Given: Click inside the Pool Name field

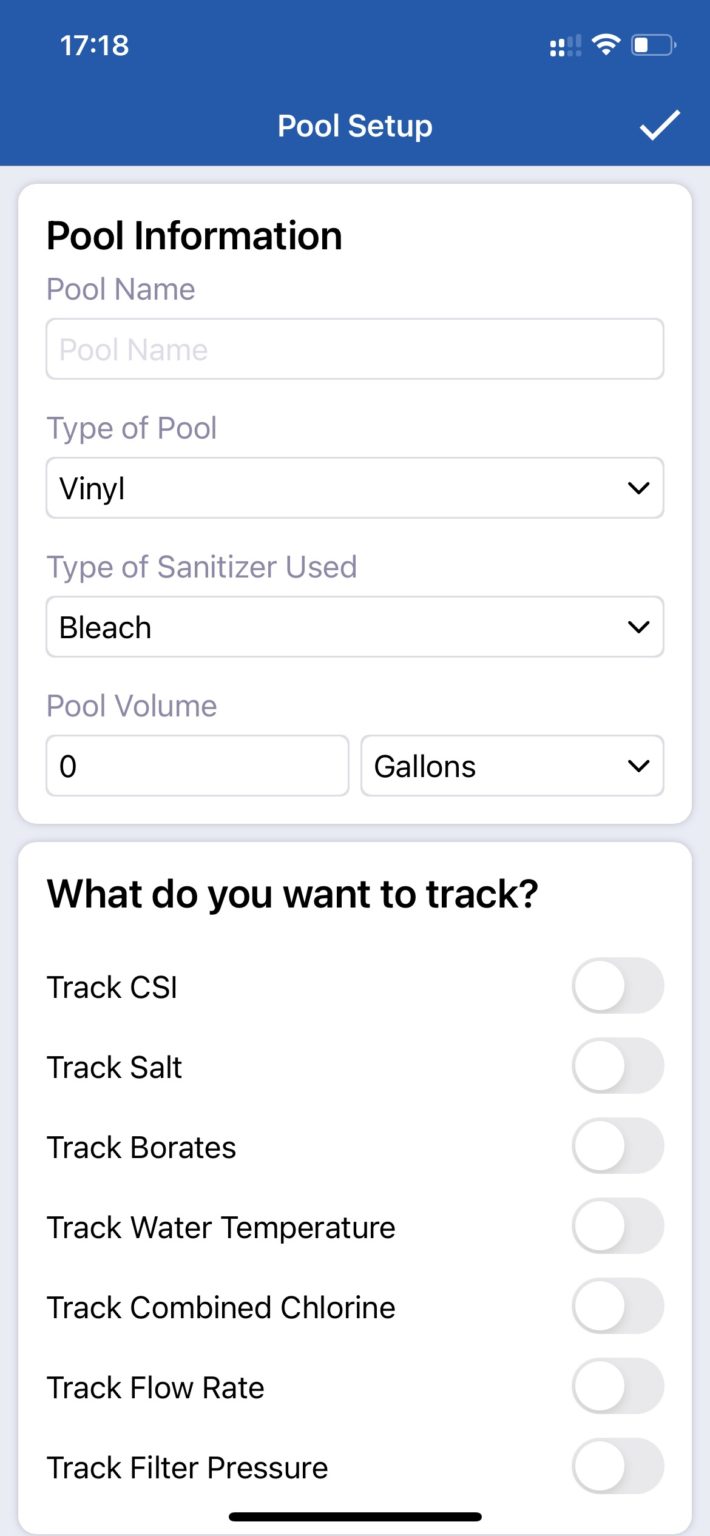Looking at the screenshot, I should (x=355, y=349).
